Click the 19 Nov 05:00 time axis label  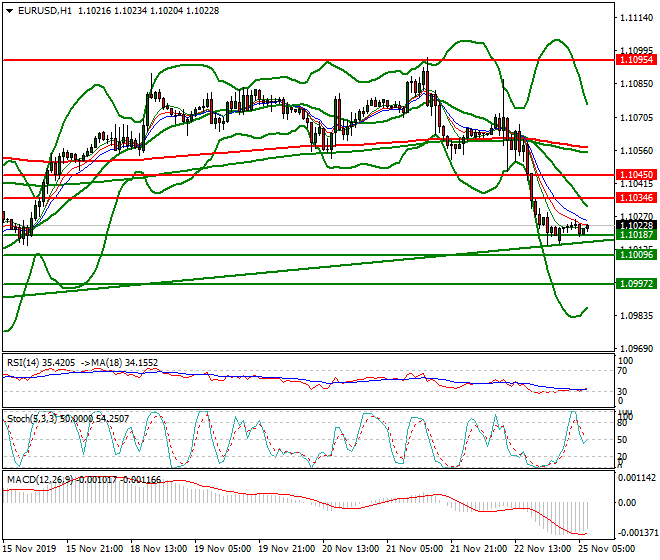pyautogui.click(x=223, y=549)
